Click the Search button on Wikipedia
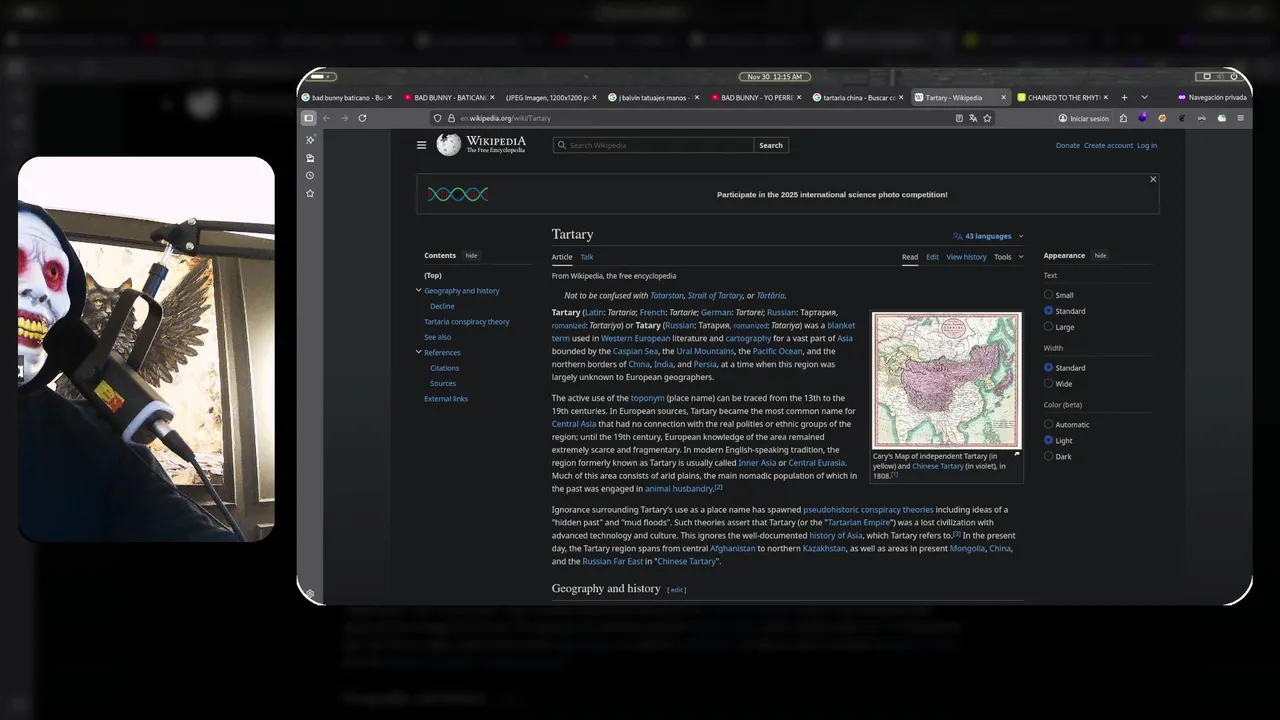Screen dimensions: 1280x720 coord(771,145)
